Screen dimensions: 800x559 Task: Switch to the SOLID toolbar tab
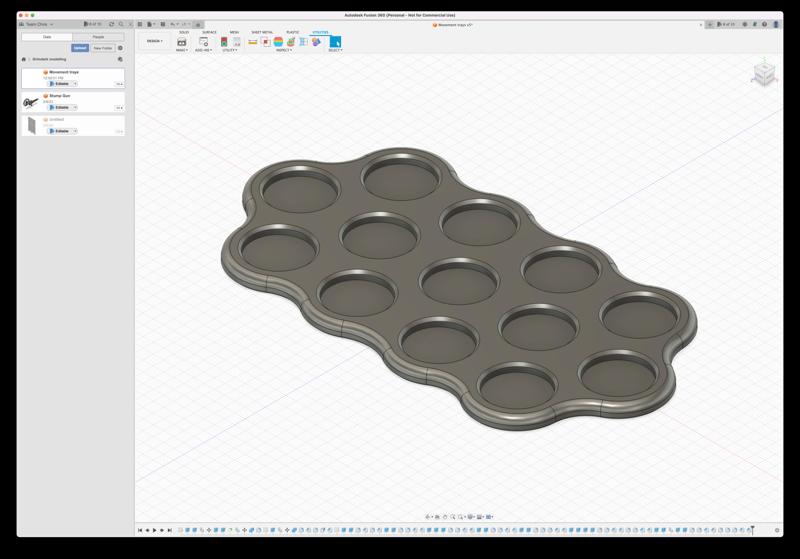(184, 32)
